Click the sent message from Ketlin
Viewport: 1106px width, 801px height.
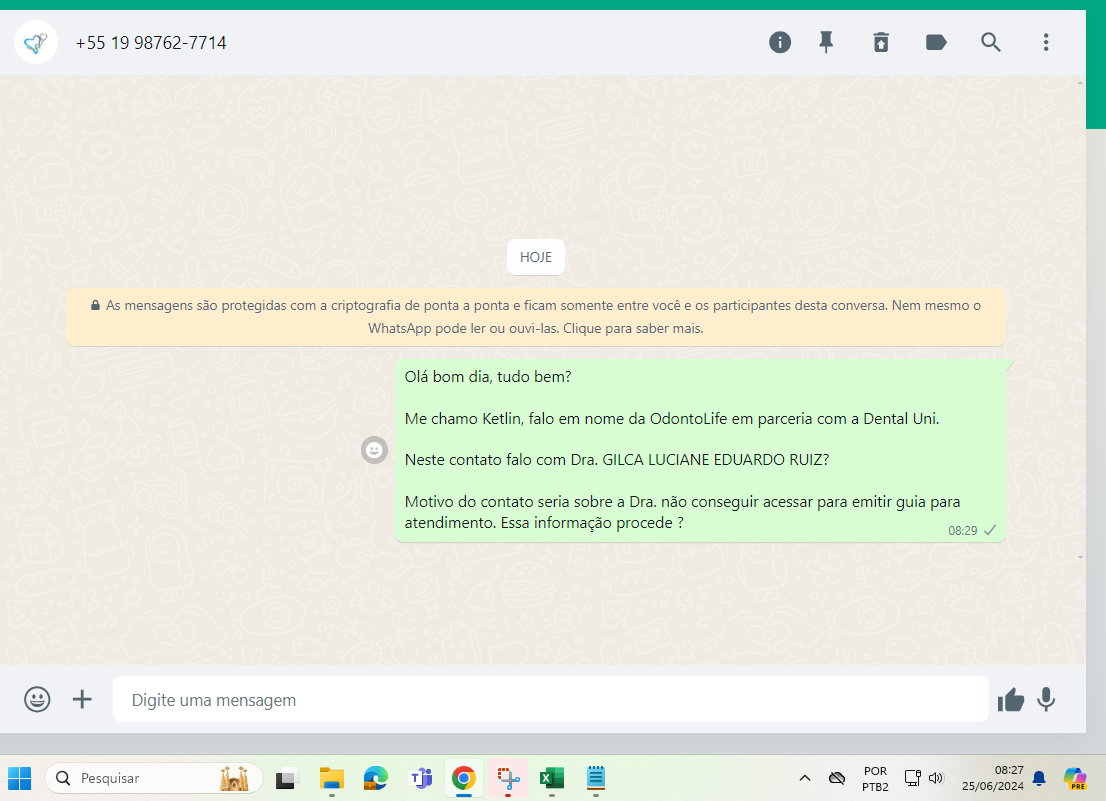pyautogui.click(x=700, y=450)
